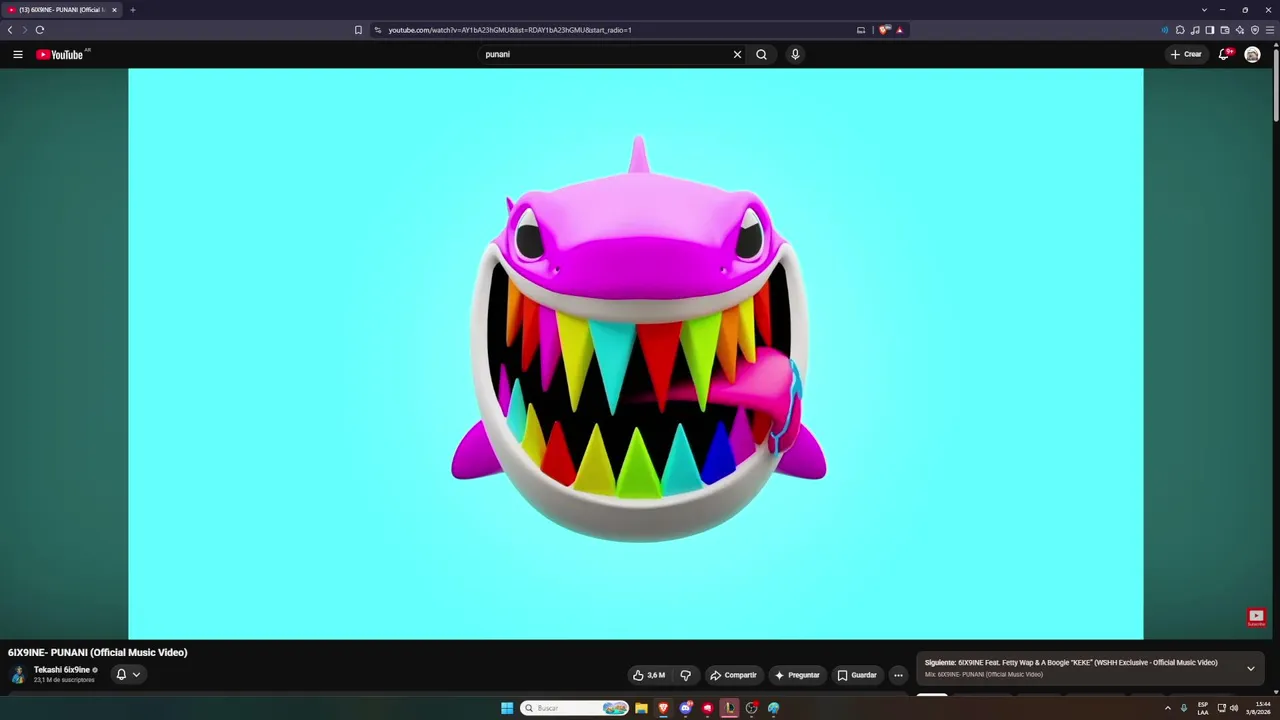Open League of Legends from the taskbar
Screen dimensions: 1280x720
(x=729, y=708)
